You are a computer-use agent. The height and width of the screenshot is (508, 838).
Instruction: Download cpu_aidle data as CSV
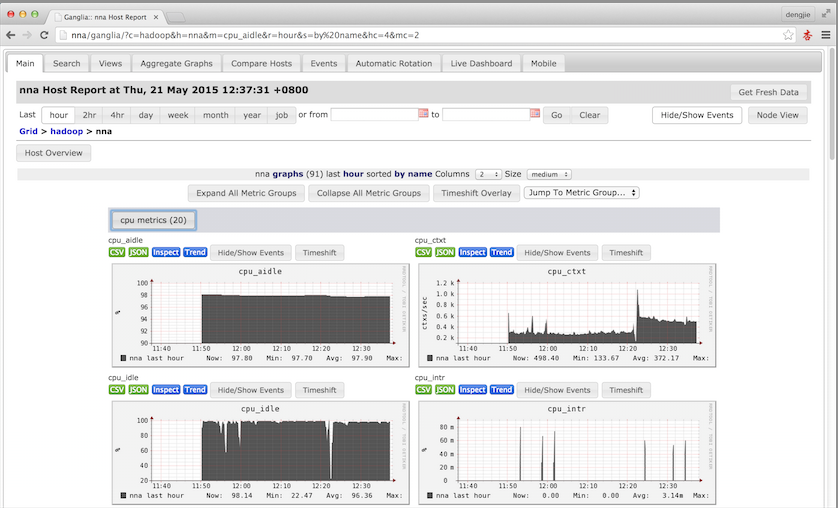click(x=117, y=252)
